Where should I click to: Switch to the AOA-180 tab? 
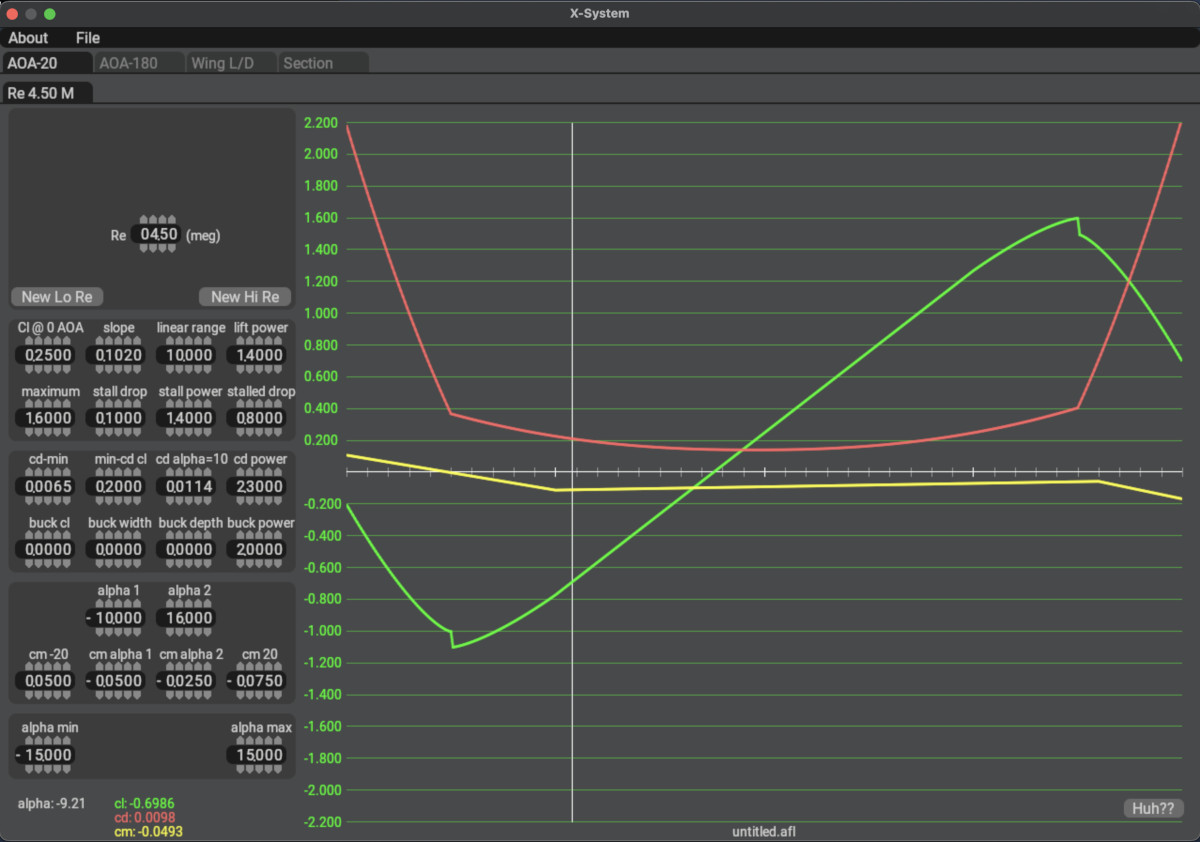pos(128,63)
